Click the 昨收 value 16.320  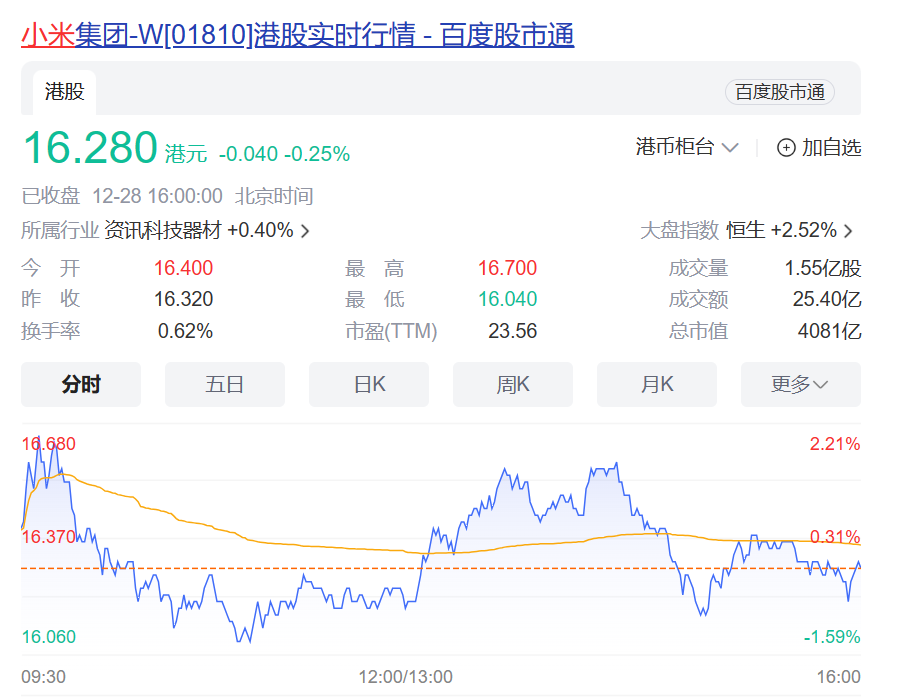point(184,299)
